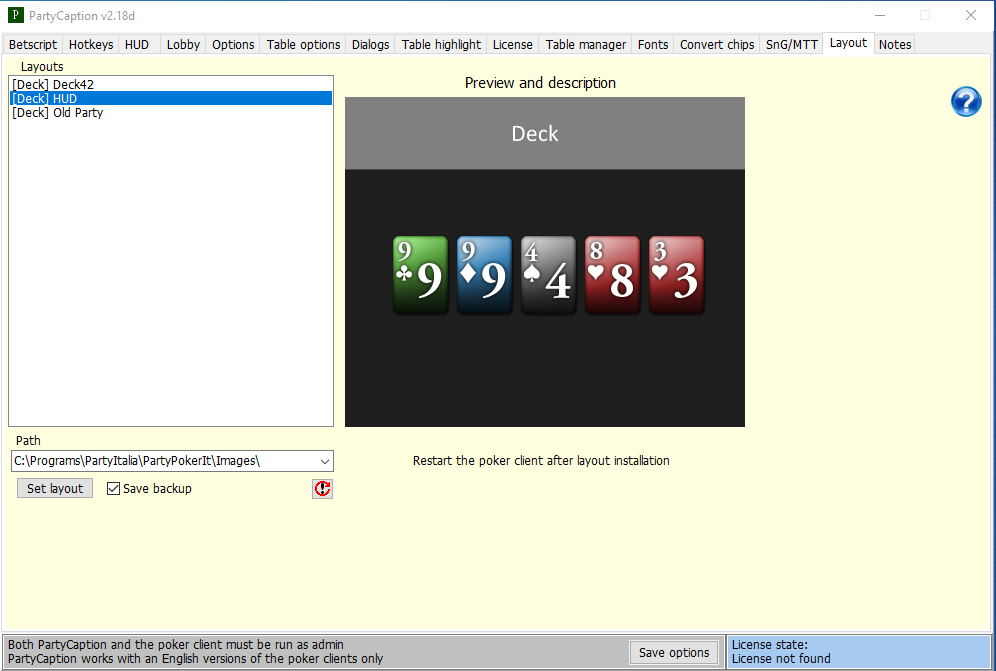Screen dimensions: 996x671
Task: Go to the Lobby tab
Action: (x=183, y=44)
